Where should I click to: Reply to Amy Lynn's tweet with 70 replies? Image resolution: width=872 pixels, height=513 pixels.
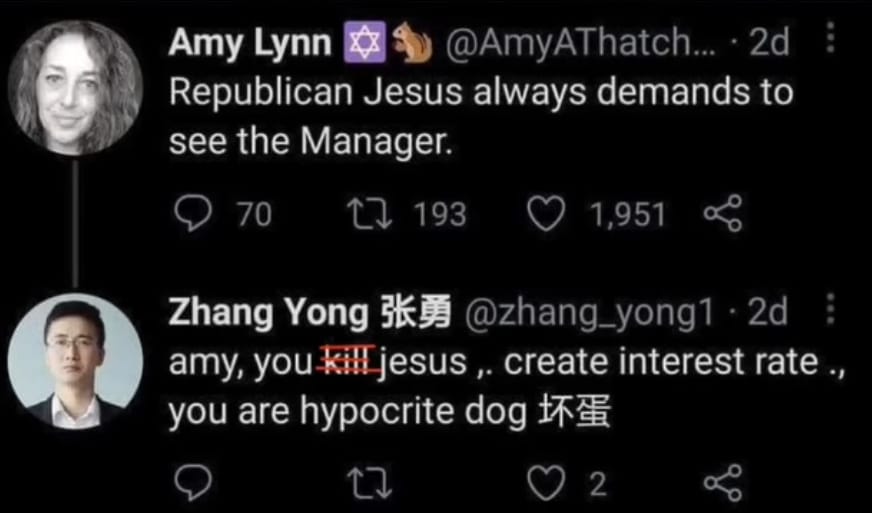click(x=188, y=213)
